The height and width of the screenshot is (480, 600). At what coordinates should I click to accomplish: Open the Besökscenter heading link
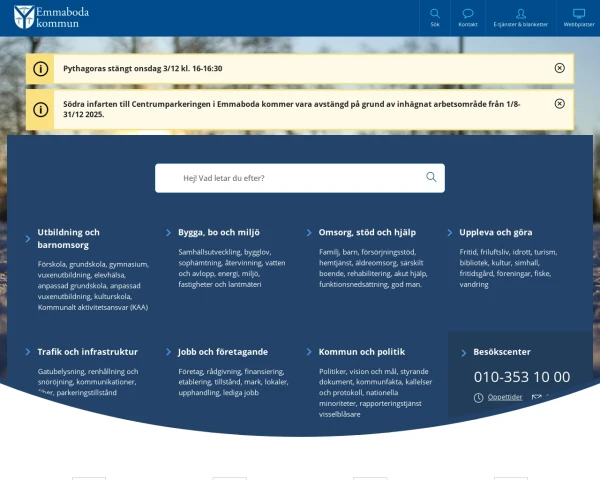(x=502, y=352)
